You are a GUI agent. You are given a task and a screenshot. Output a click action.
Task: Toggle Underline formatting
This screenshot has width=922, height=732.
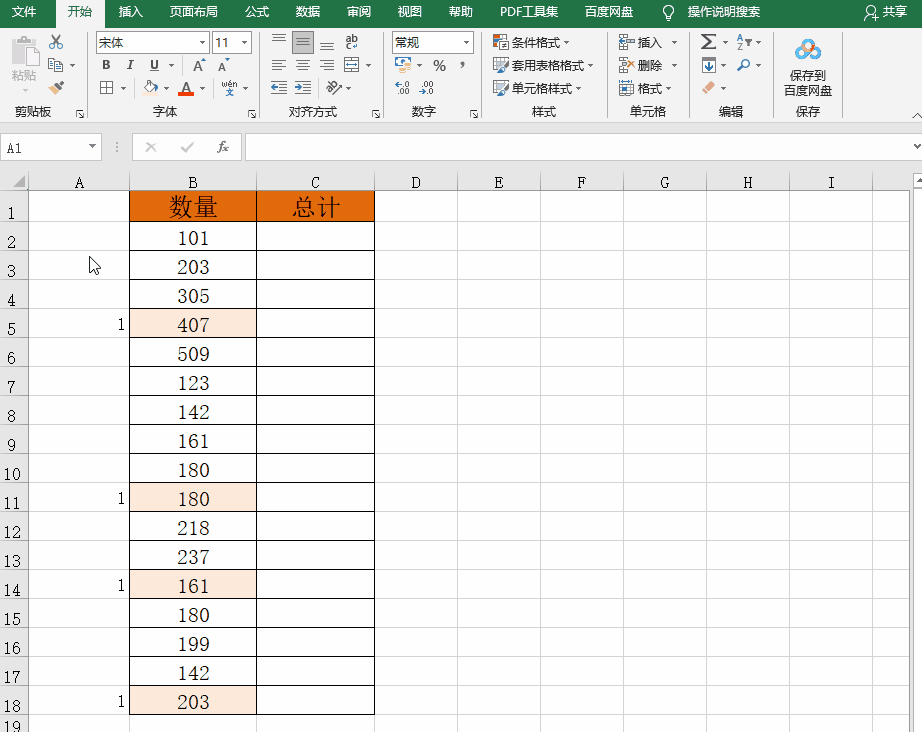(x=154, y=65)
